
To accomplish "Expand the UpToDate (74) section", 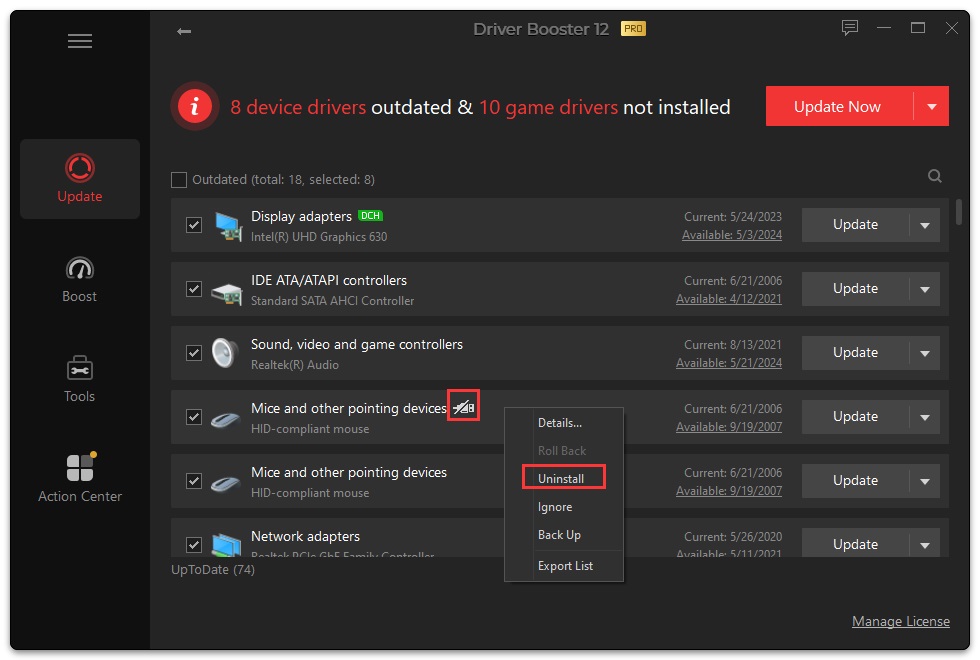I will coord(213,569).
